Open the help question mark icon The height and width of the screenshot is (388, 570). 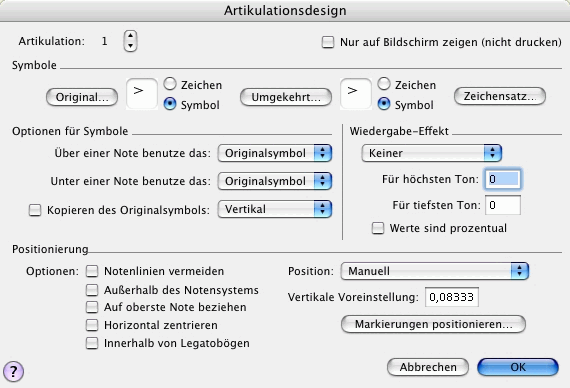click(x=13, y=371)
